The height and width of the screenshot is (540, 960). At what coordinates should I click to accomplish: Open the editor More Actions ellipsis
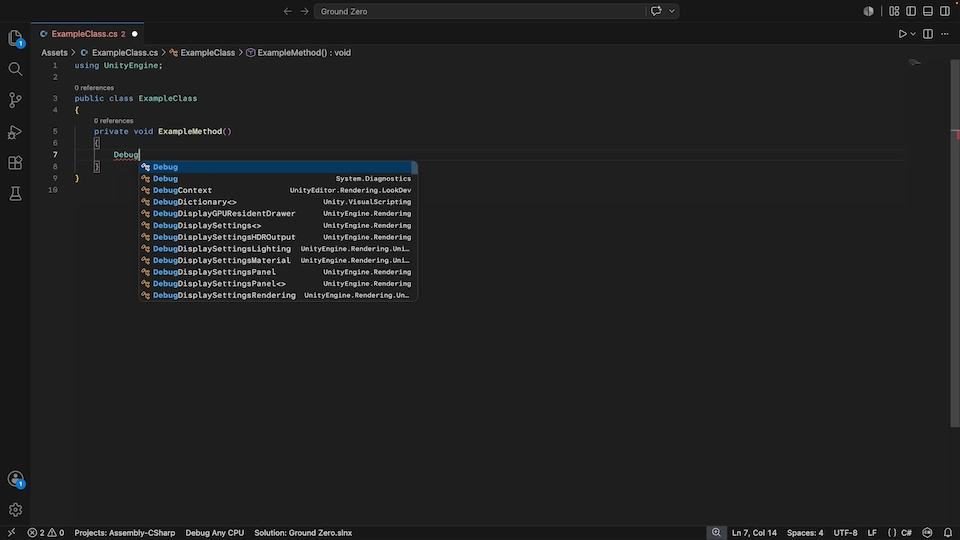point(945,34)
